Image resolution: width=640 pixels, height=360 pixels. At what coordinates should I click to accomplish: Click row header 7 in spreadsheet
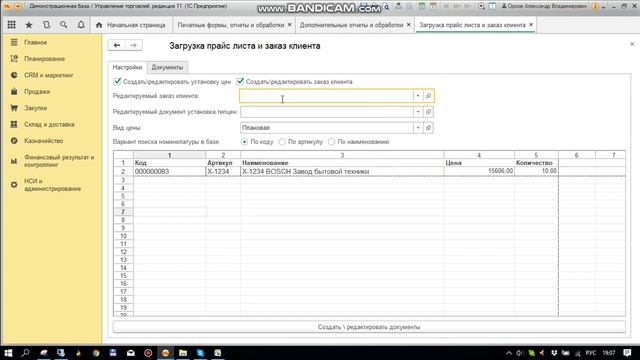coord(123,212)
